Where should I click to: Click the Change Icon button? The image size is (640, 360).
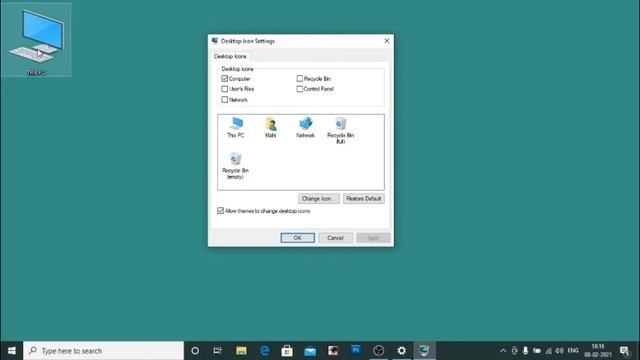pyautogui.click(x=318, y=199)
